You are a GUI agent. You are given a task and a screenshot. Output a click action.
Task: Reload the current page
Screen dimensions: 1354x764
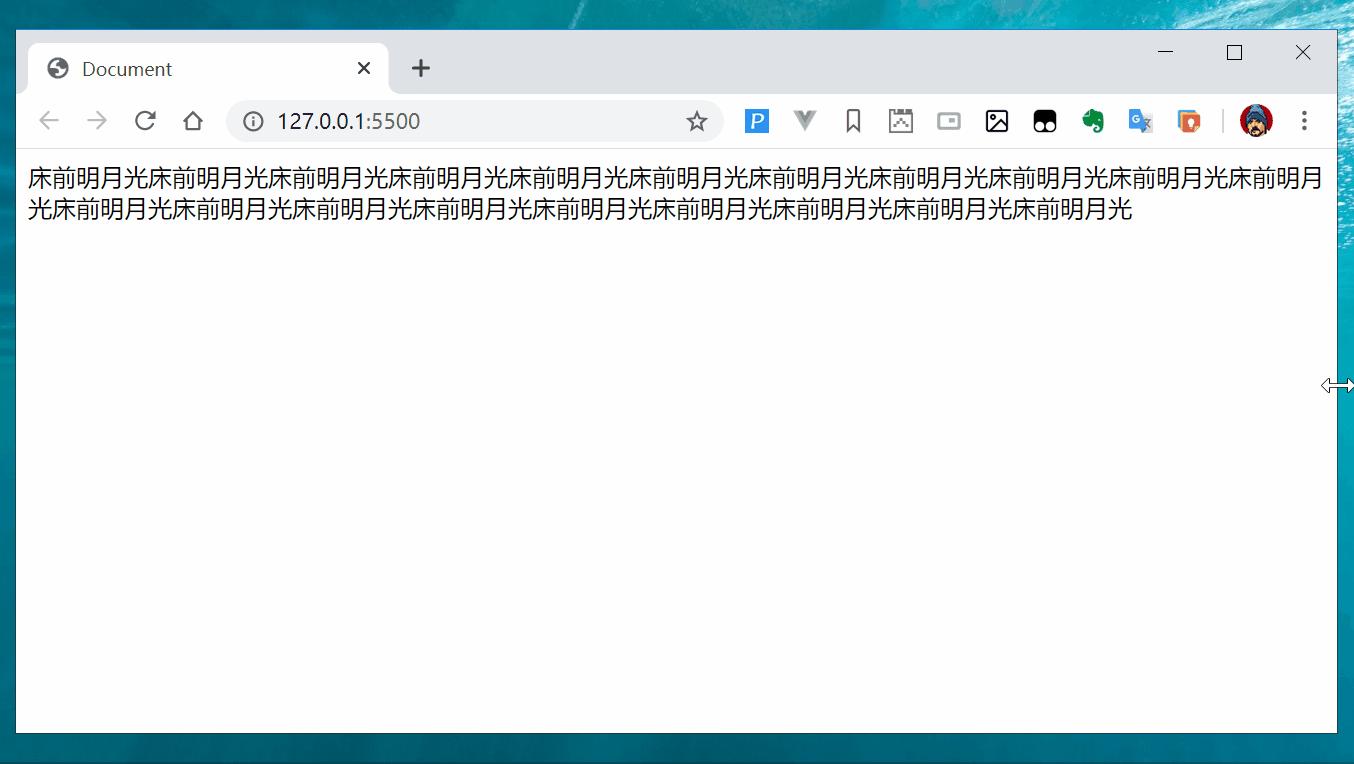click(x=145, y=120)
